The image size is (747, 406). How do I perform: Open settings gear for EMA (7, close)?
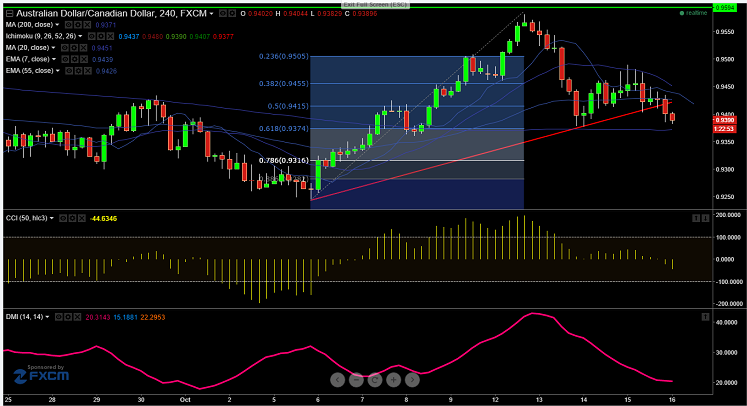(75, 59)
